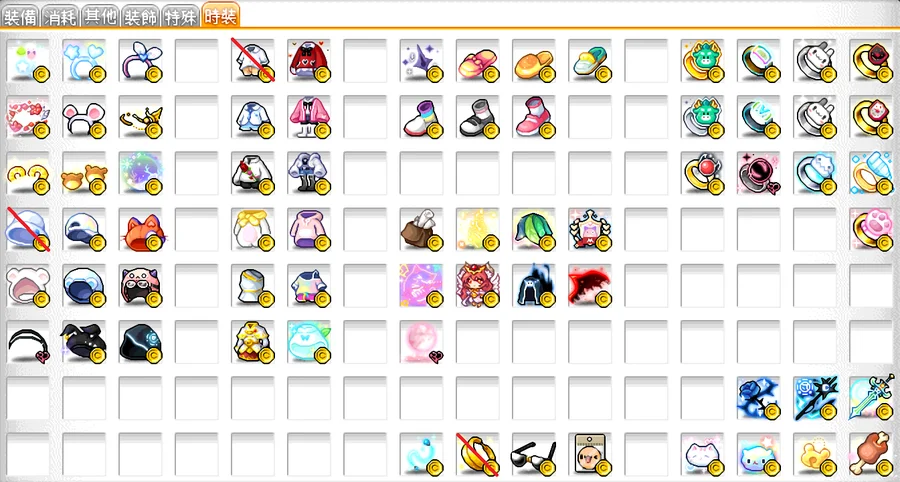This screenshot has height=482, width=900.
Task: Select the red heart varsity jacket item
Action: tap(309, 60)
